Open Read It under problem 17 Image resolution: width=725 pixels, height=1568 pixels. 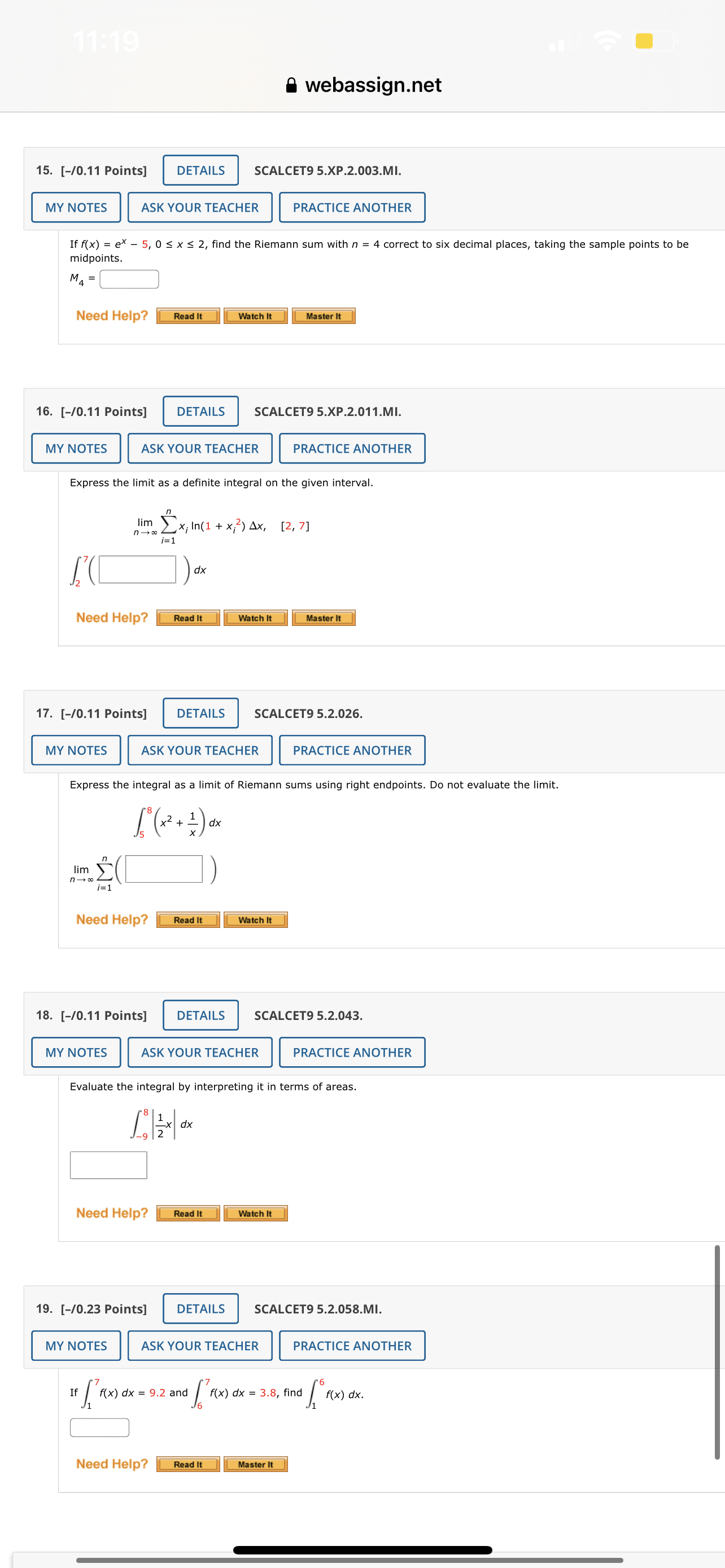188,919
